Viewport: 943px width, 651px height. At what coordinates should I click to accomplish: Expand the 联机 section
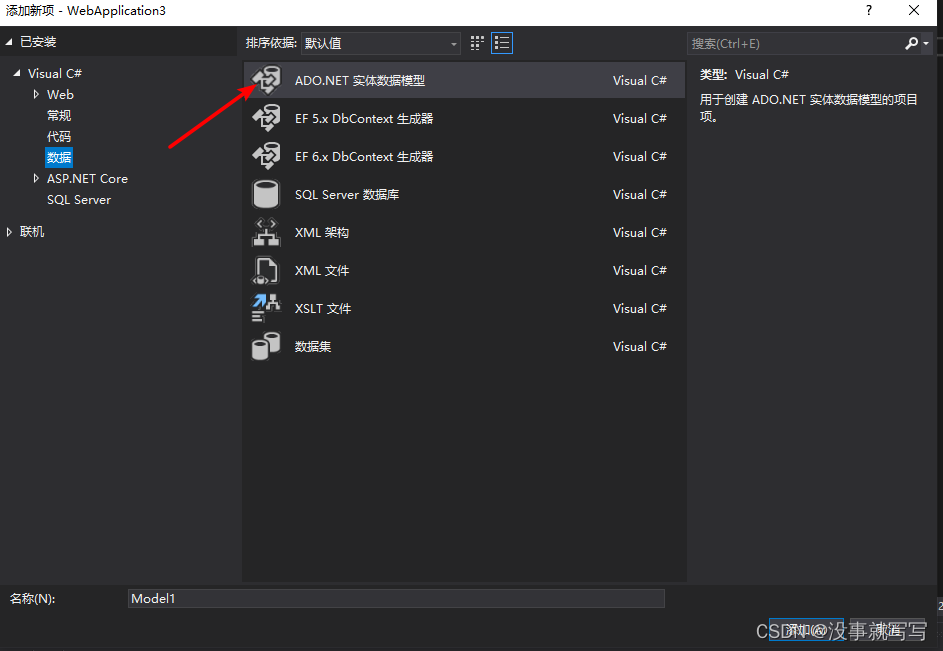(x=9, y=232)
